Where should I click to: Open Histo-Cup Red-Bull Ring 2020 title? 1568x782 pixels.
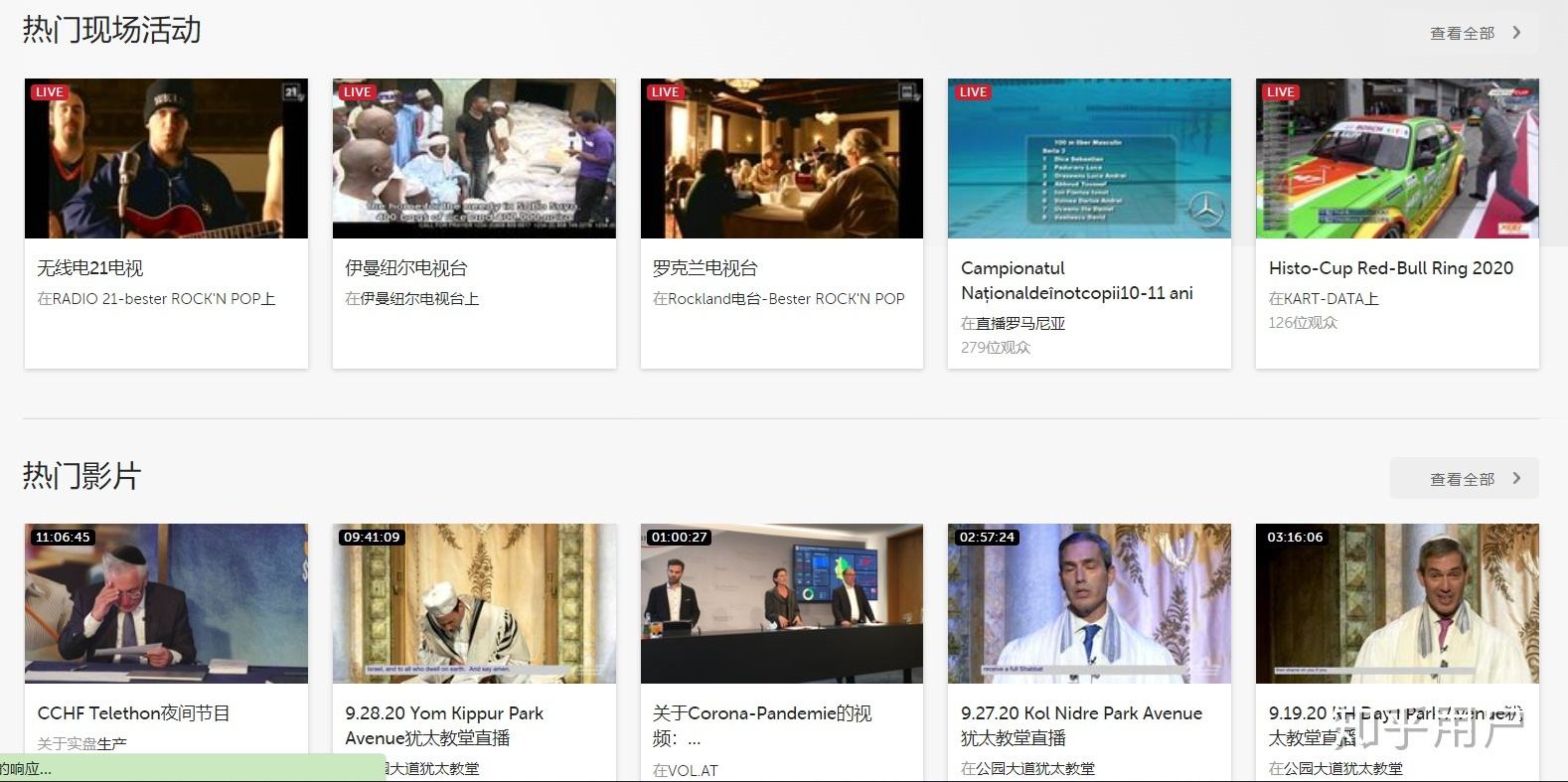click(x=1391, y=268)
